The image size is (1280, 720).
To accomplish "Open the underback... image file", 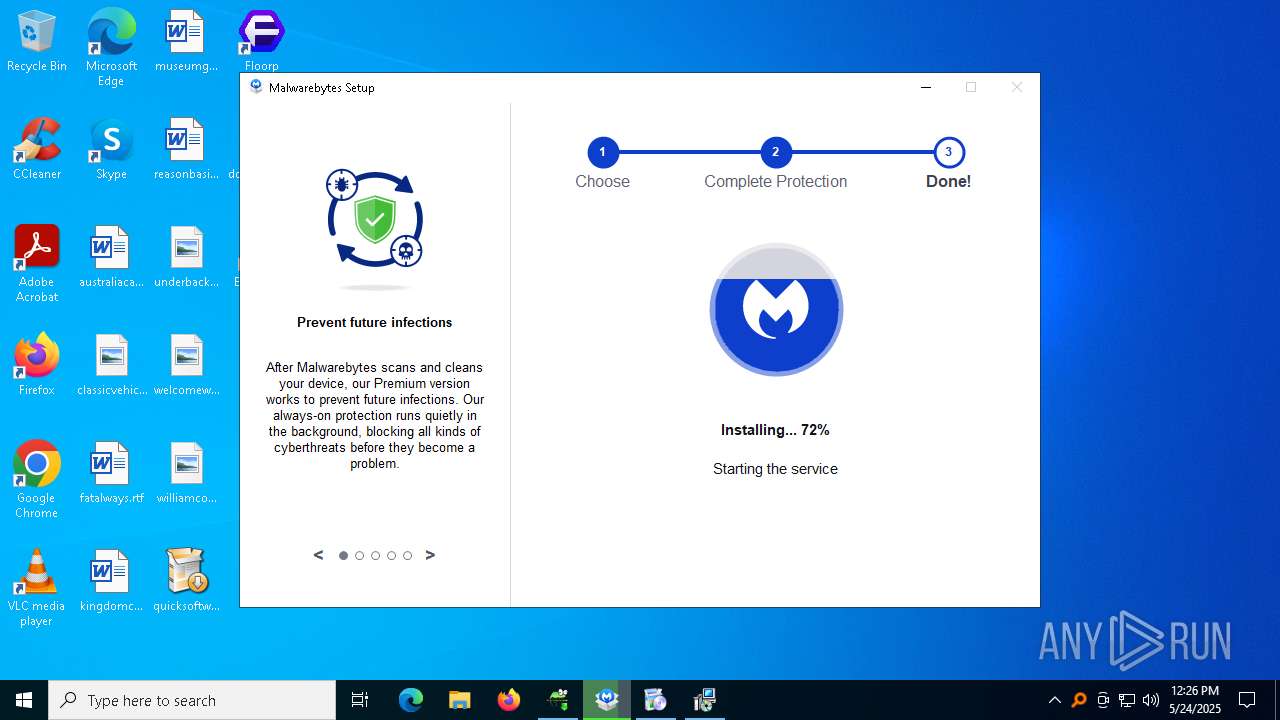I will [186, 257].
